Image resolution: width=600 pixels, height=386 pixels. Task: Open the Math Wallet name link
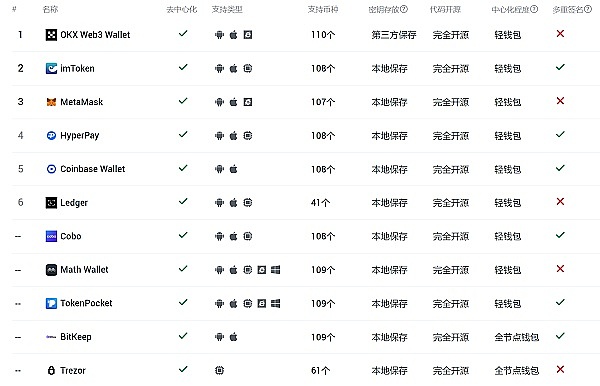(x=84, y=270)
